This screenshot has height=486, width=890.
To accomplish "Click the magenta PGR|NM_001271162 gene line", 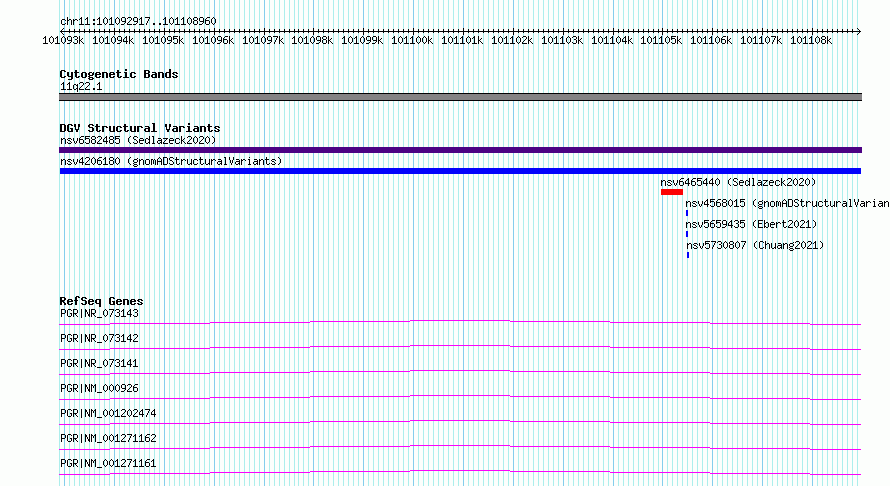I will click(460, 447).
